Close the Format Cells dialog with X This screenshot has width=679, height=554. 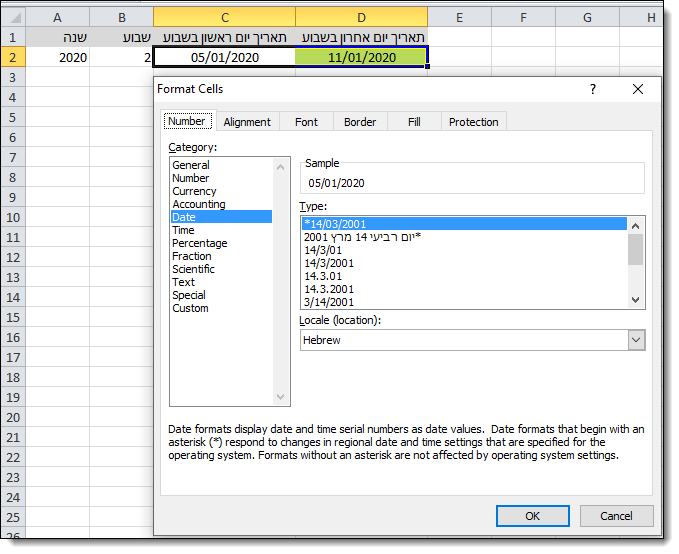point(638,89)
